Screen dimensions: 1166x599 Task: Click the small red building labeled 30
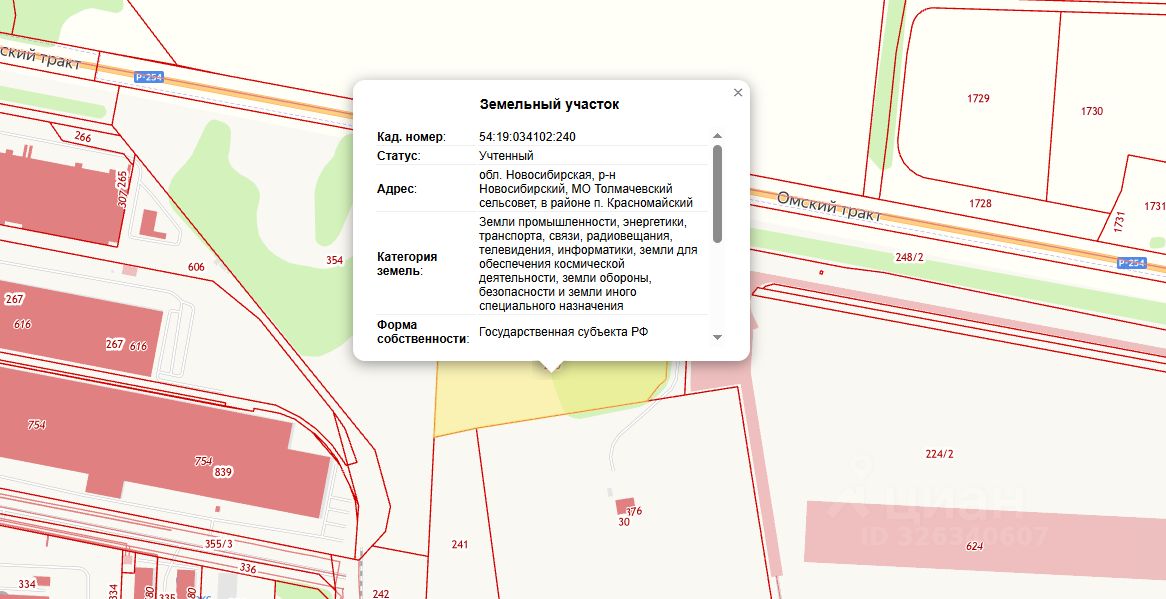tap(625, 506)
